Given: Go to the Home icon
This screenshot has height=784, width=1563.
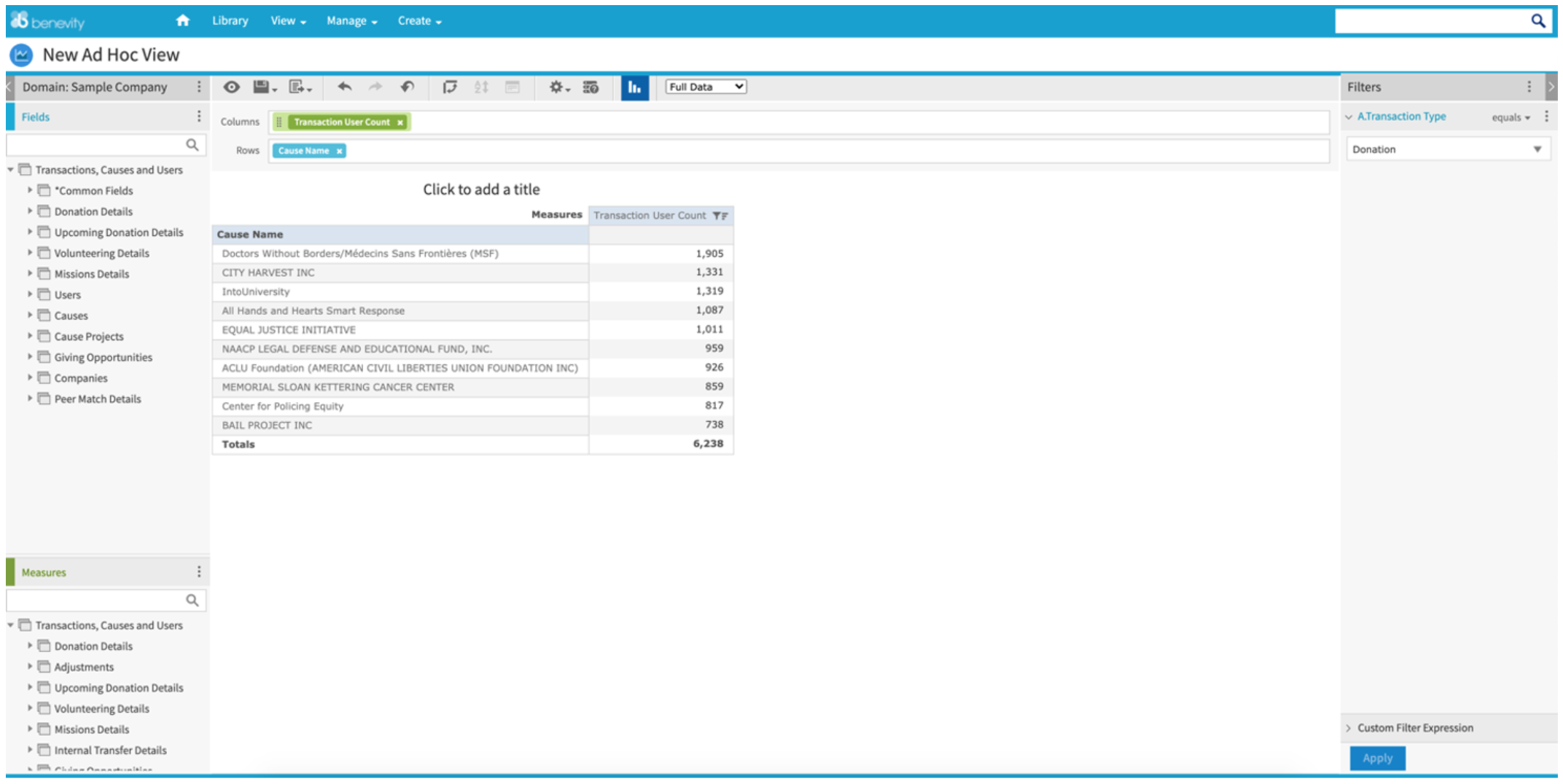Looking at the screenshot, I should (183, 20).
